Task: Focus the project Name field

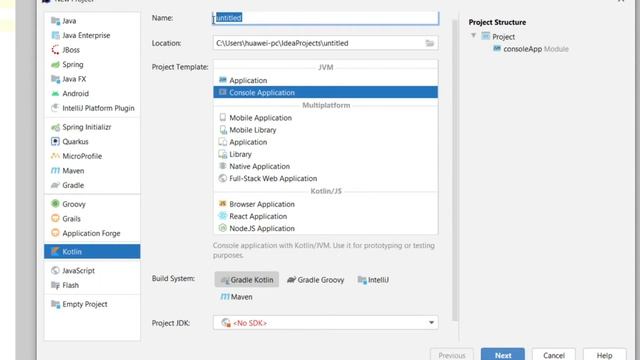Action: pos(325,18)
